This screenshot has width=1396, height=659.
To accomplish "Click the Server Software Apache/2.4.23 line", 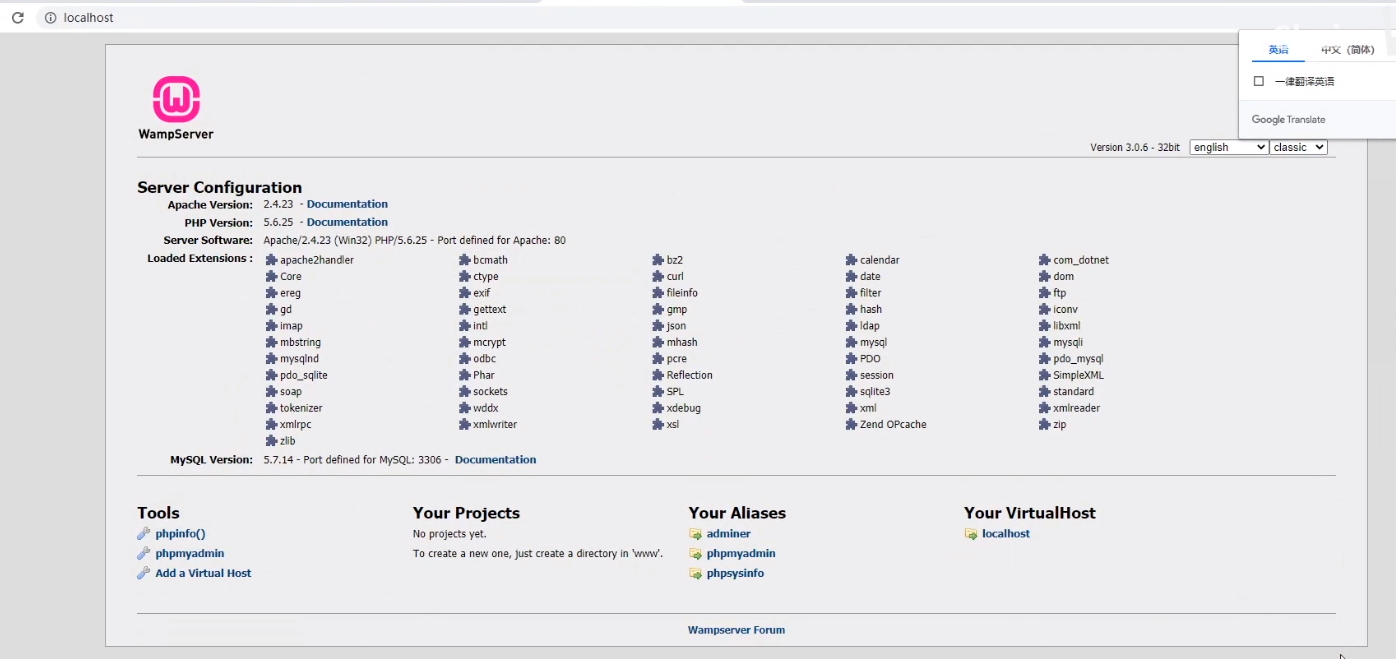I will tap(415, 241).
